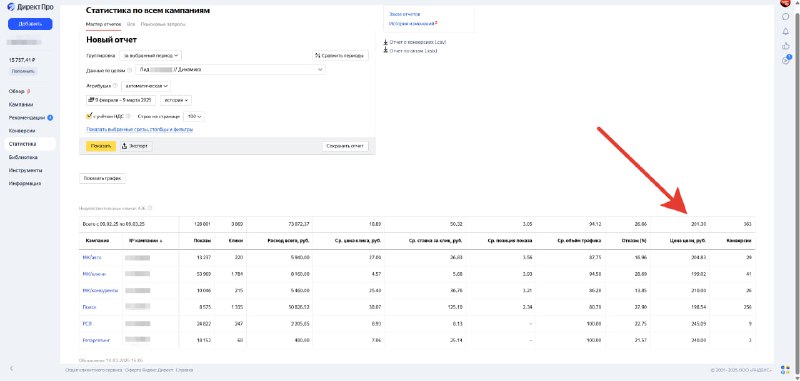Open the МК/ключи campaign link
Screen dimensions: 800x381
click(94, 274)
